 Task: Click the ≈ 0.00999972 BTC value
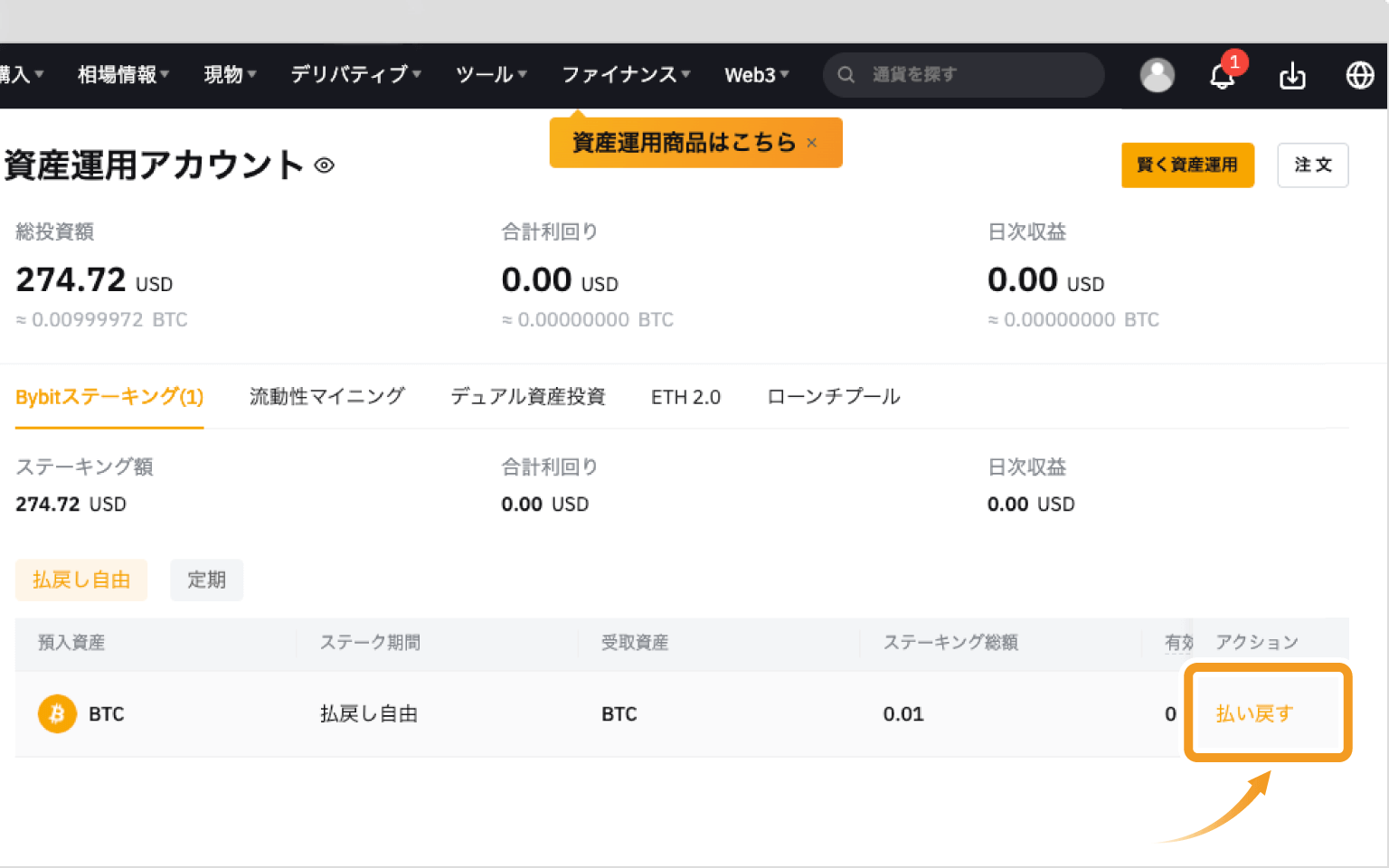(101, 320)
